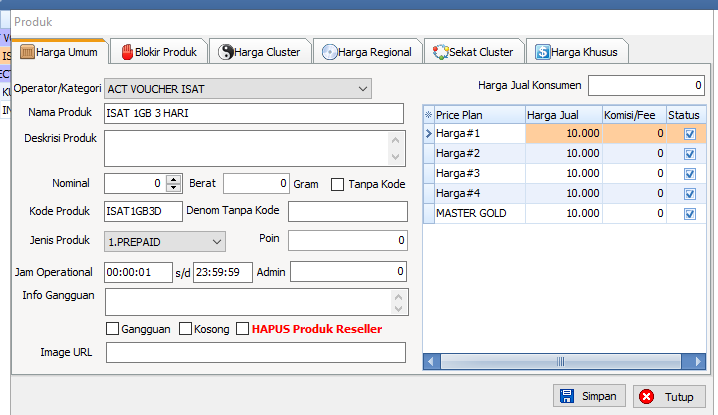The height and width of the screenshot is (415, 718).
Task: Click the price grid's left scroll arrow
Action: click(x=431, y=361)
